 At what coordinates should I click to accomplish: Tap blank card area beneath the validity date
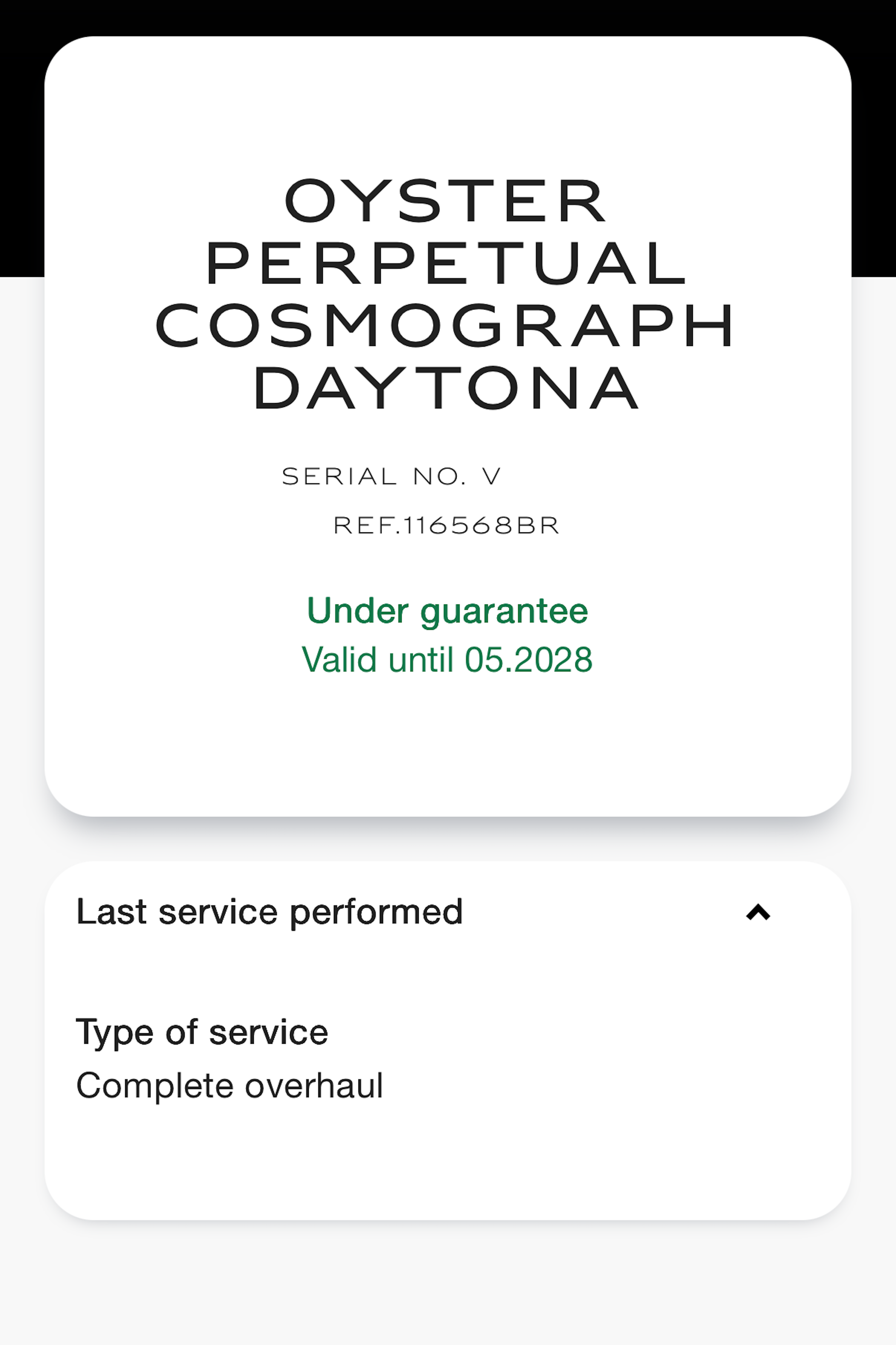[x=448, y=743]
